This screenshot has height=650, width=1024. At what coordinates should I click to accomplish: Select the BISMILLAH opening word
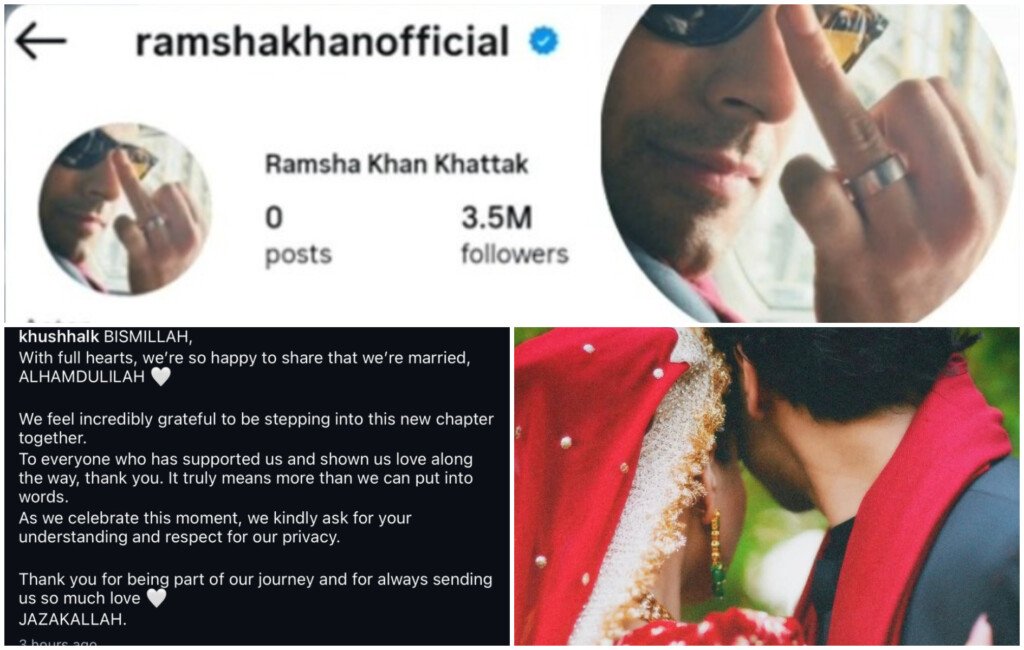[x=148, y=337]
